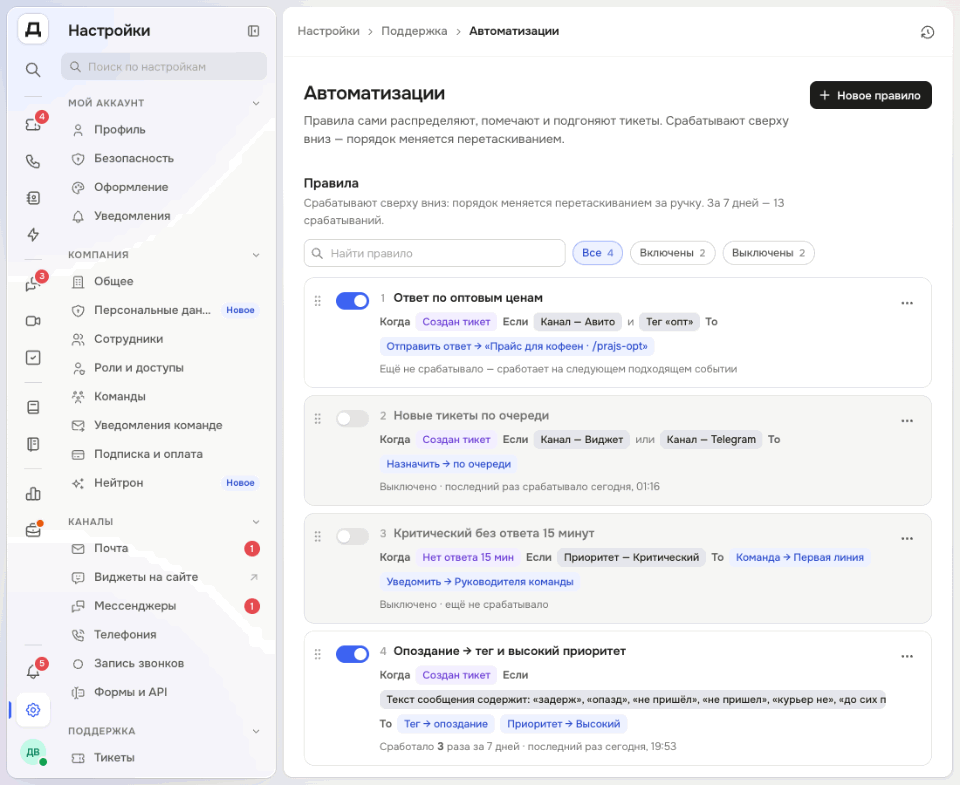960x785 pixels.
Task: Click the Новое правило button
Action: [x=871, y=95]
